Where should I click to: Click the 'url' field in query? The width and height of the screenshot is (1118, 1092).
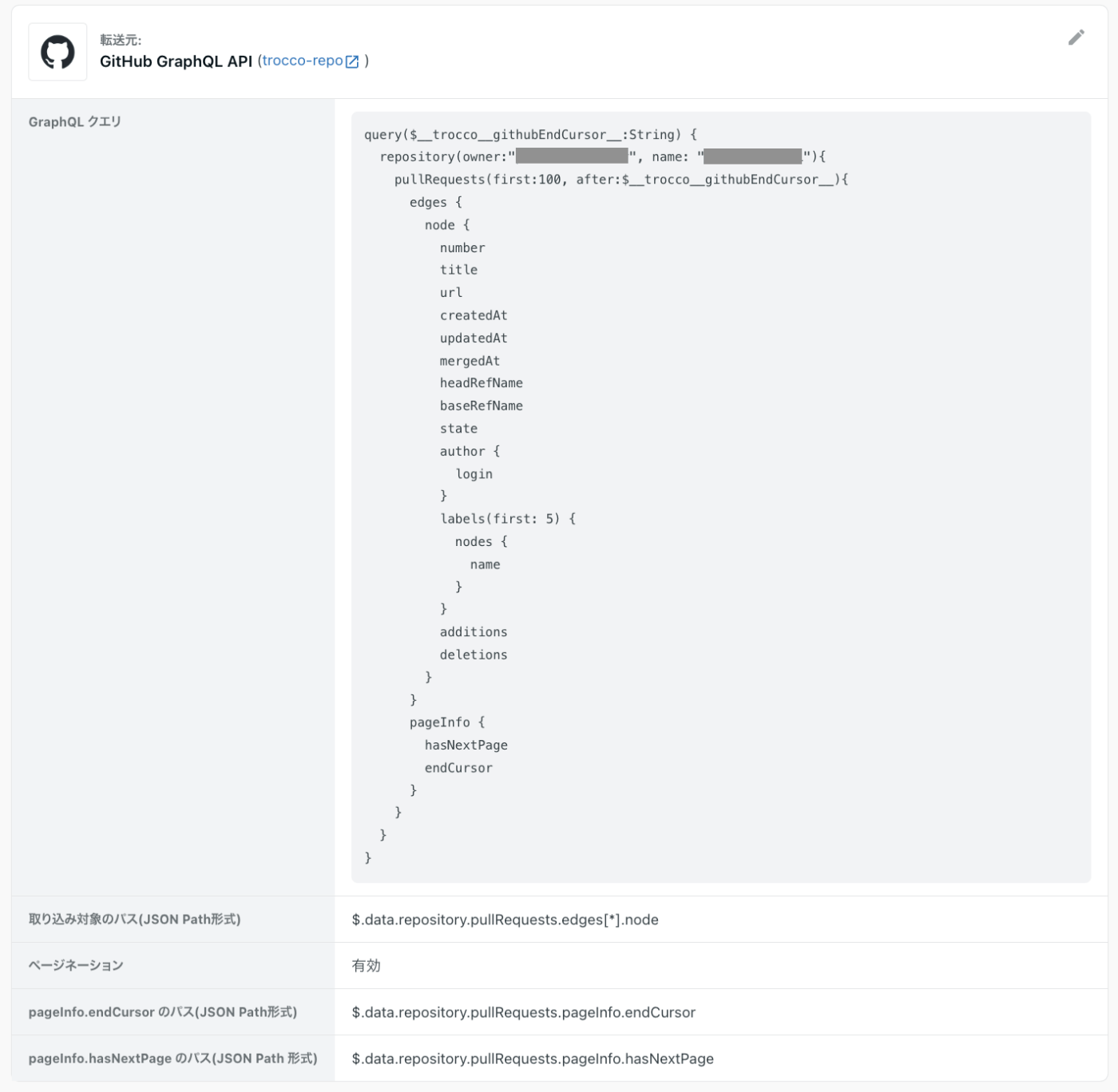coord(451,293)
